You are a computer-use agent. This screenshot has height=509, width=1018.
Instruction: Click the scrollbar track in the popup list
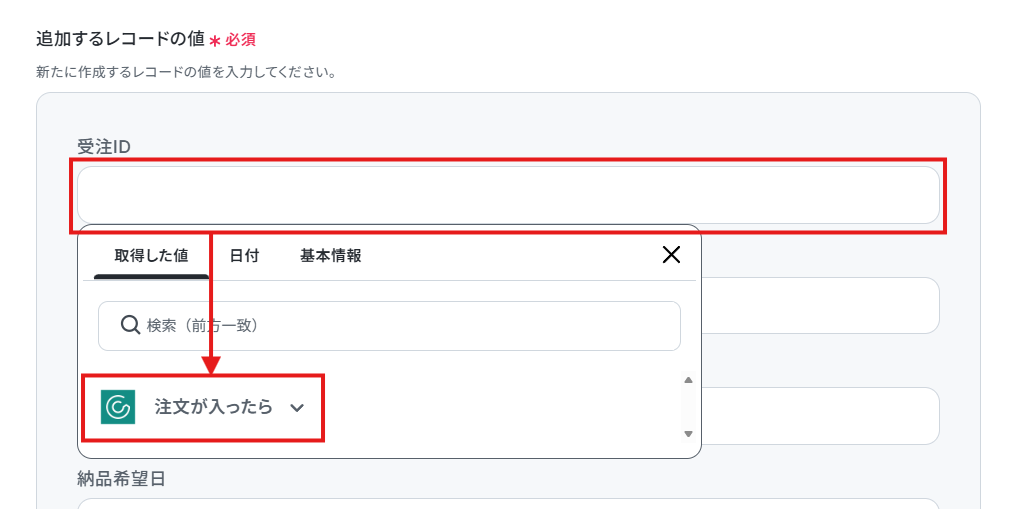[x=689, y=407]
